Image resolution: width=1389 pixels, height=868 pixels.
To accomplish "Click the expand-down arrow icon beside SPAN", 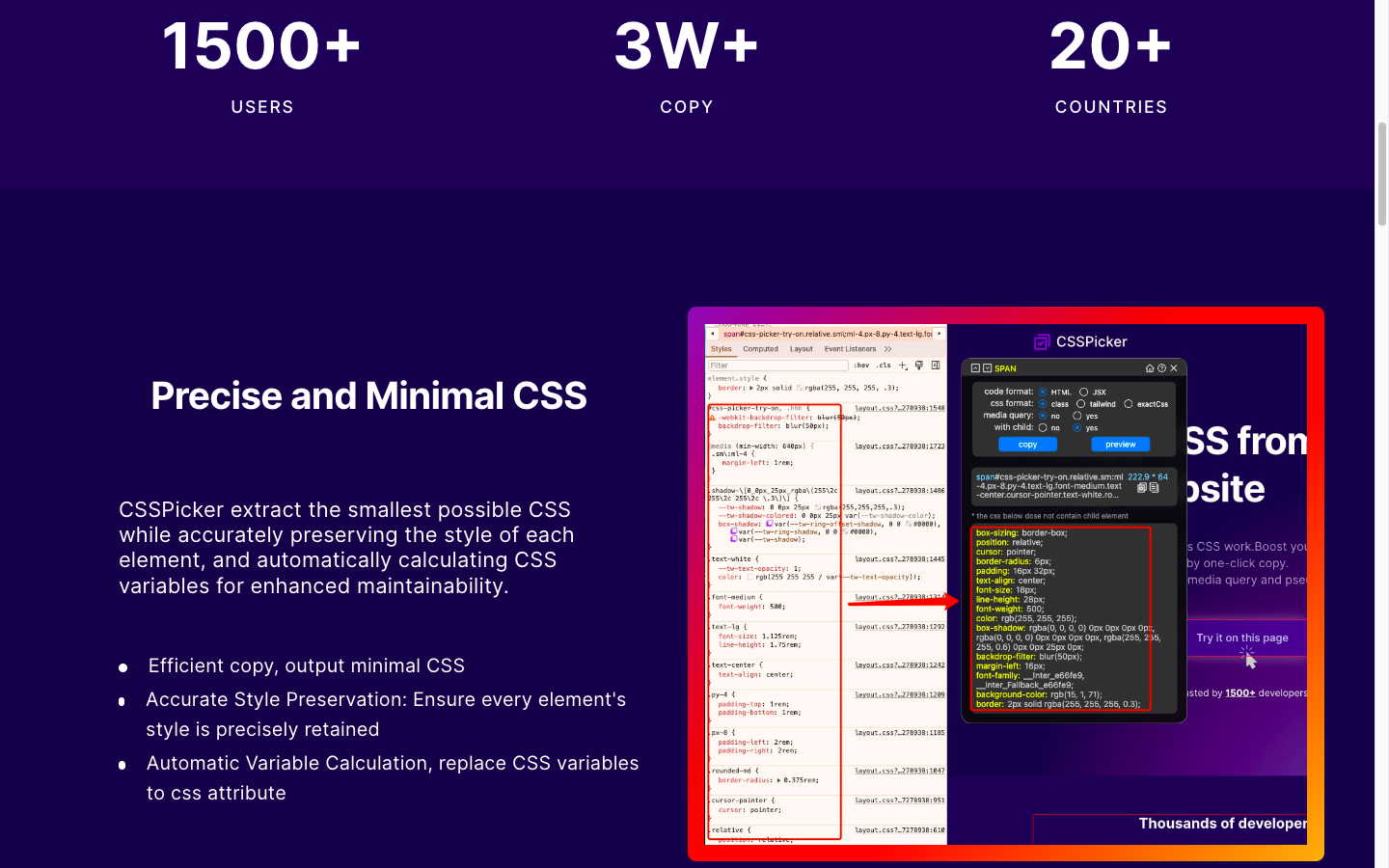I will tap(987, 368).
